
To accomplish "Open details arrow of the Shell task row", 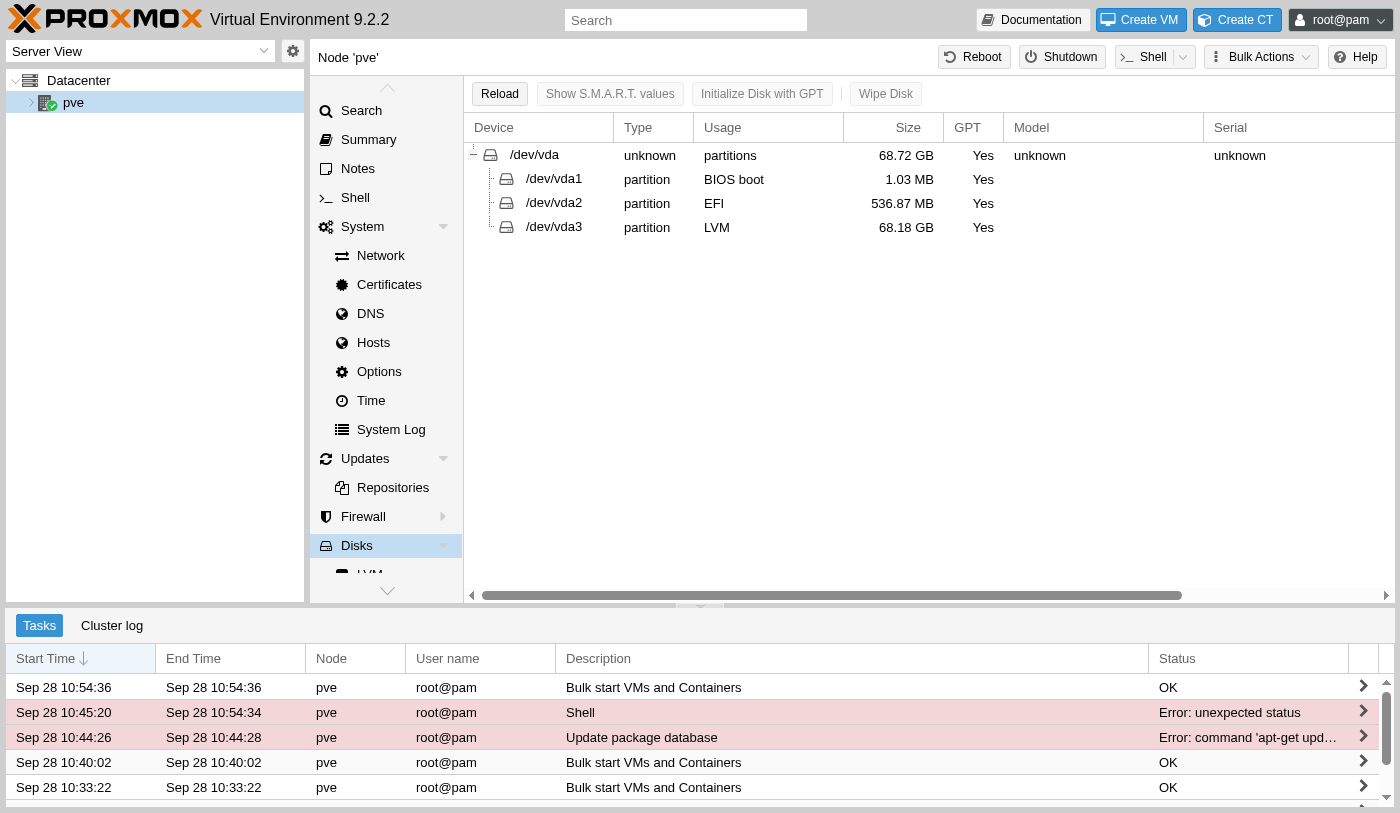I will point(1363,711).
